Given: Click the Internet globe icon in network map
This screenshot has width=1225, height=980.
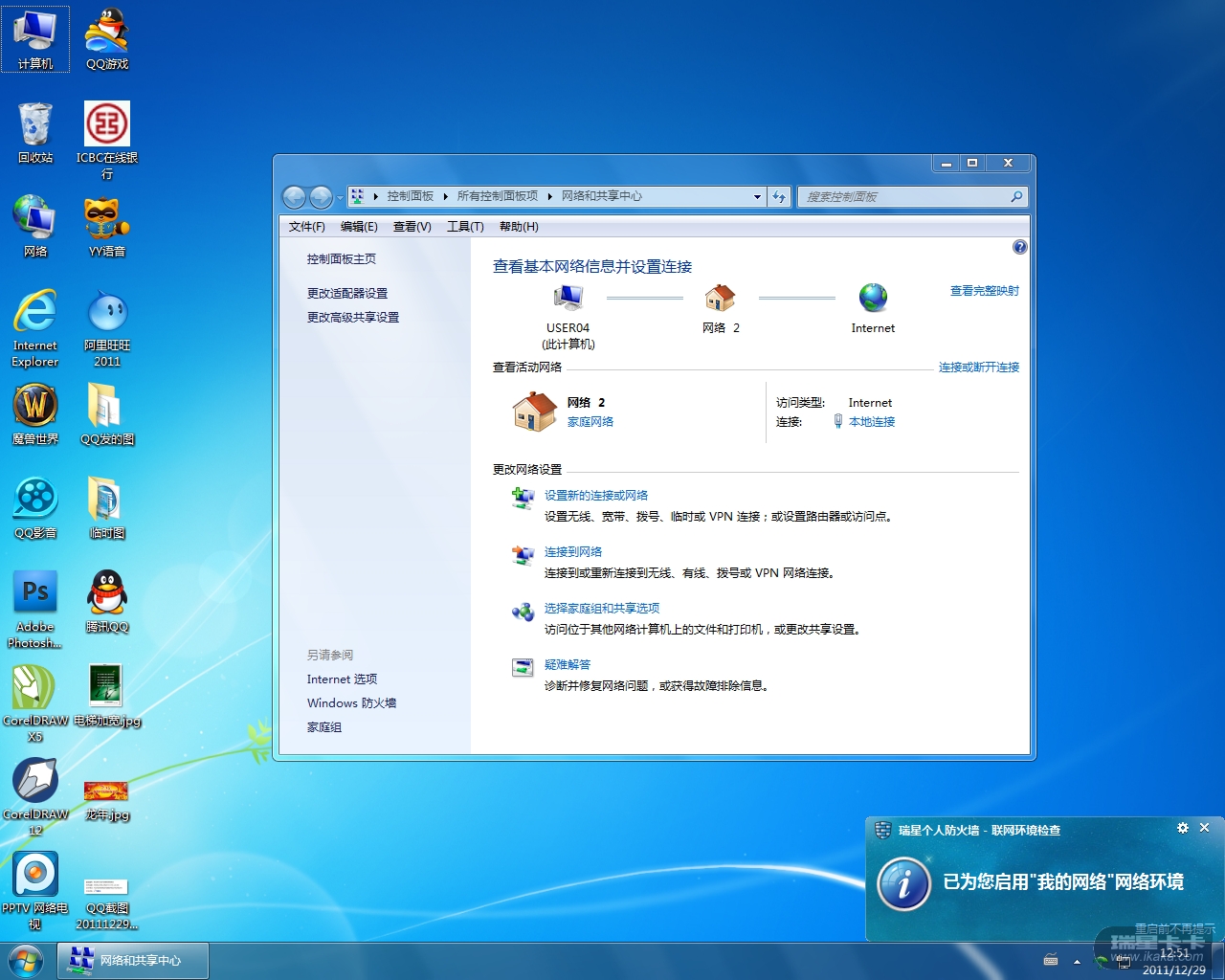Looking at the screenshot, I should click(873, 299).
